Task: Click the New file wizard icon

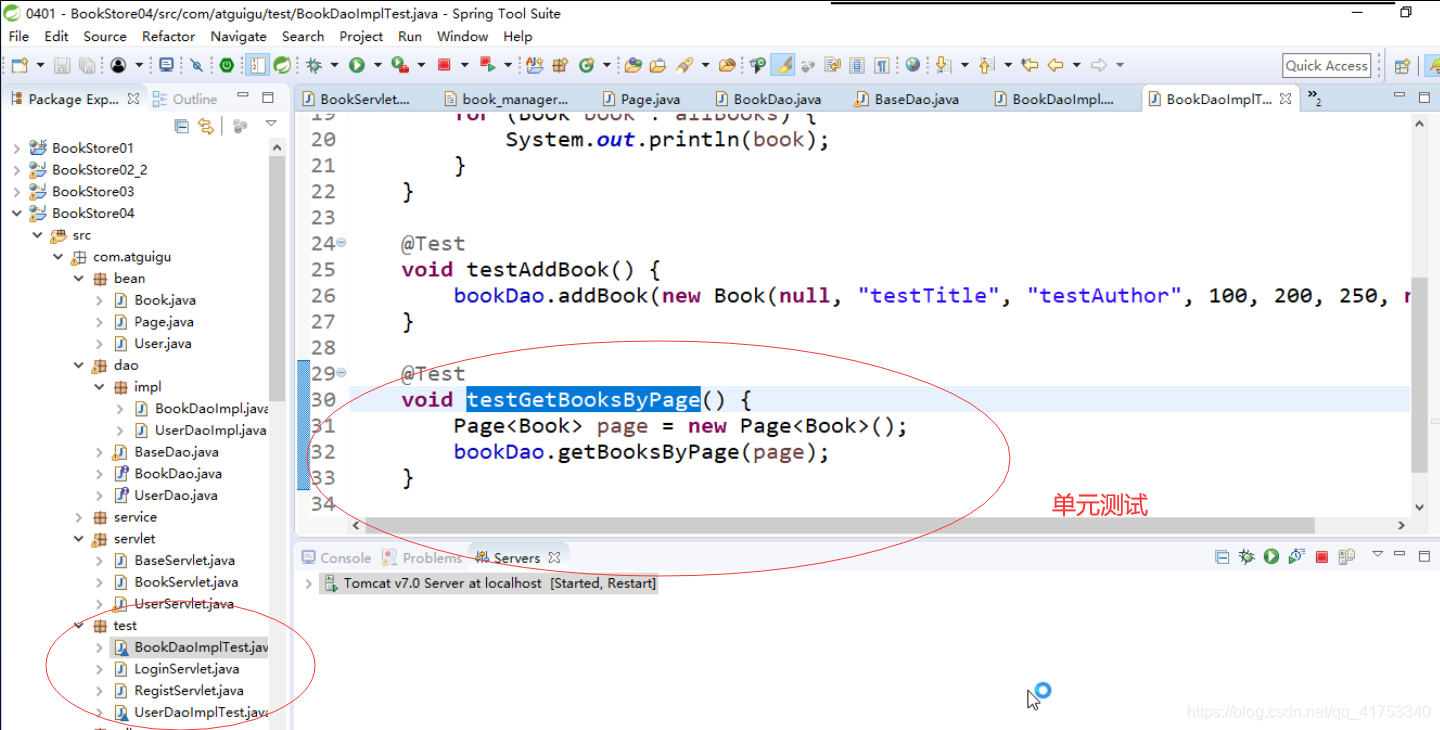Action: (x=19, y=65)
